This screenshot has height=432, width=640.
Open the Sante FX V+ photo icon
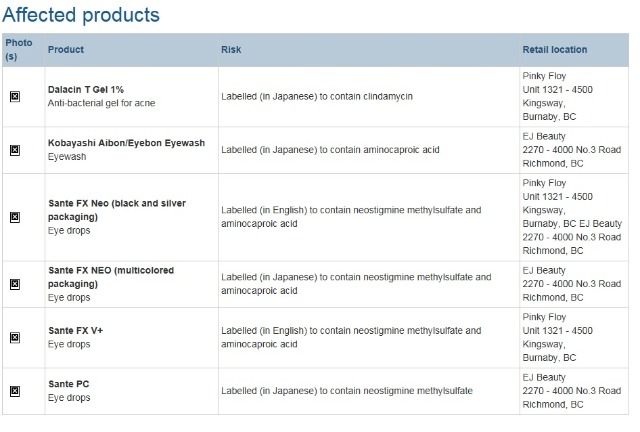click(x=15, y=337)
